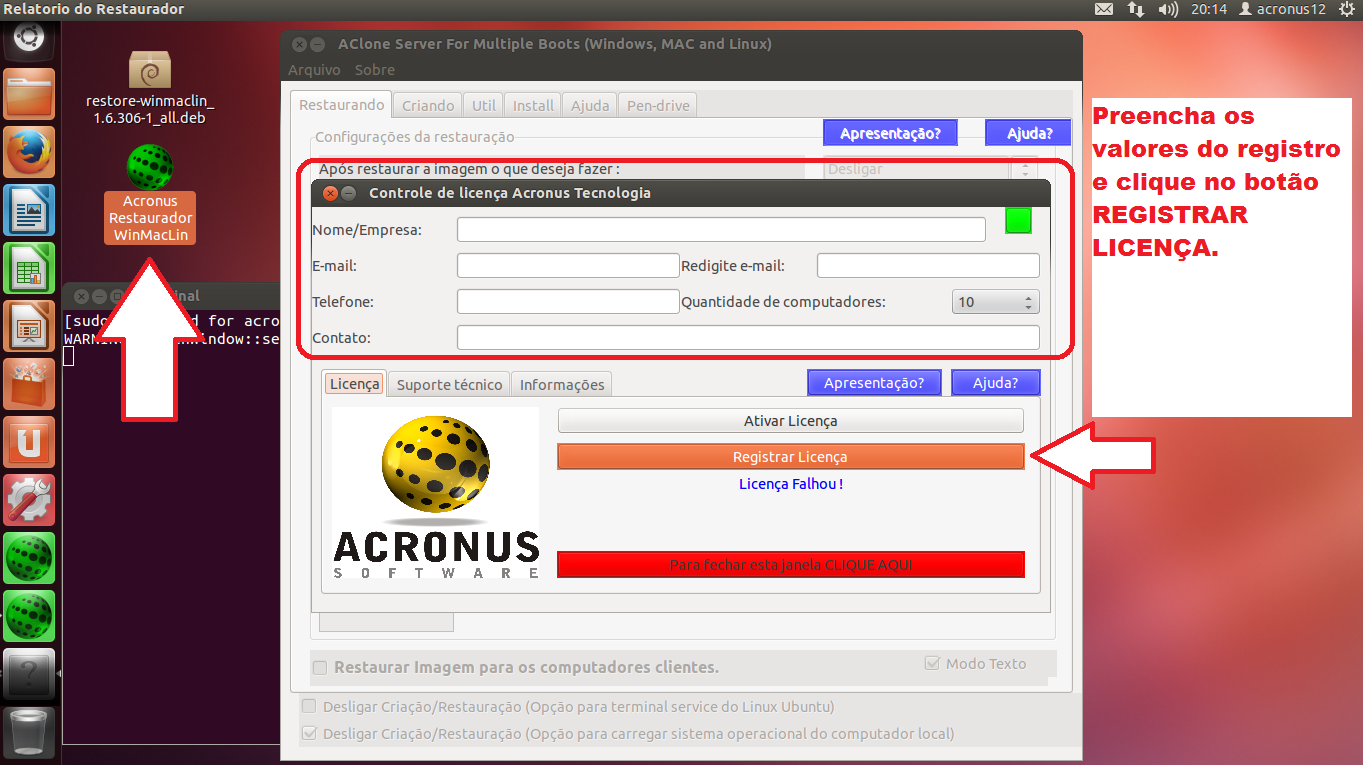This screenshot has width=1363, height=768.
Task: Open the Trash in the launcher
Action: coord(29,732)
